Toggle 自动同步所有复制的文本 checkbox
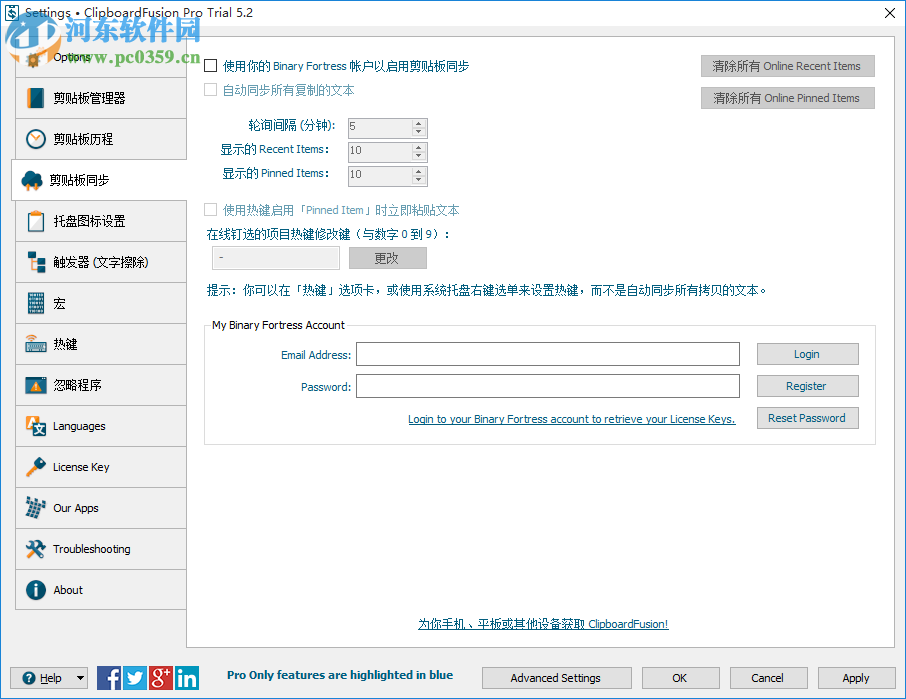 [x=209, y=89]
